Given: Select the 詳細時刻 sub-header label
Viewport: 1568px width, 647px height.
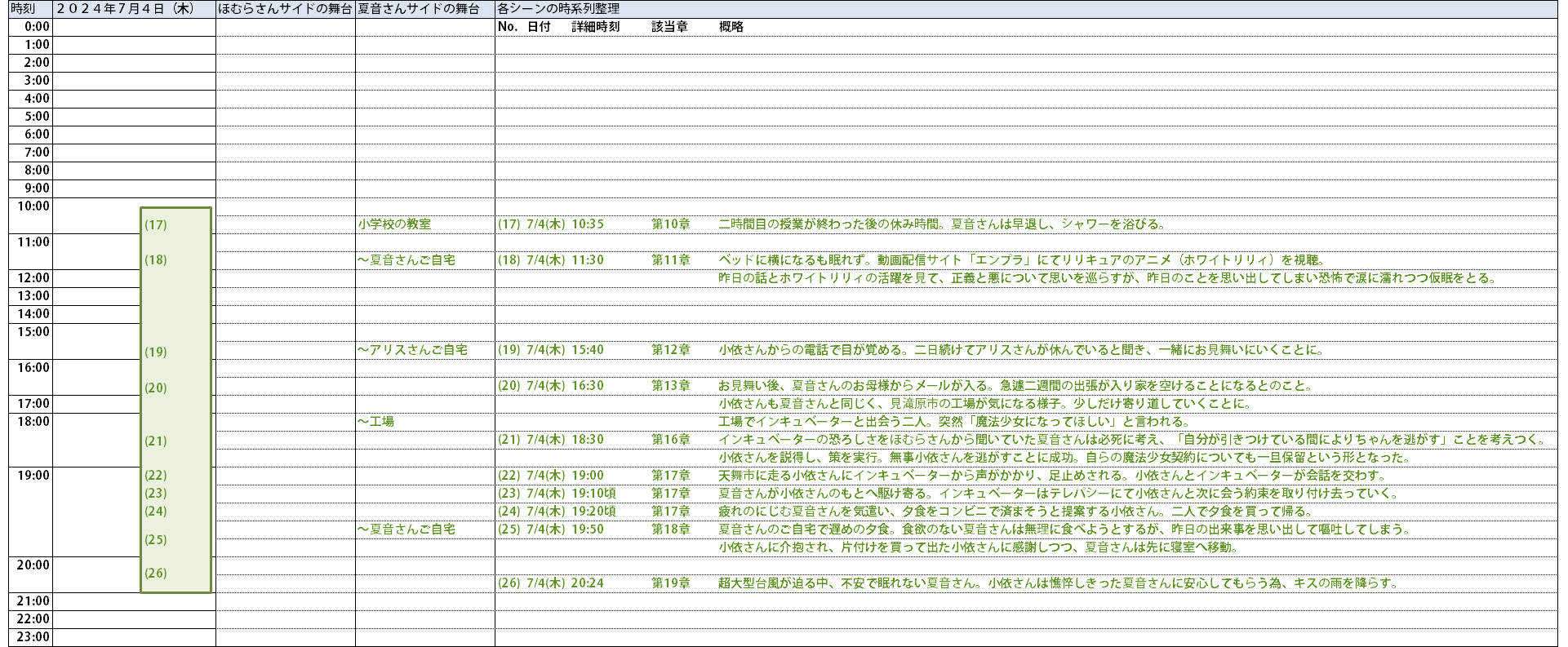Looking at the screenshot, I should click(595, 27).
